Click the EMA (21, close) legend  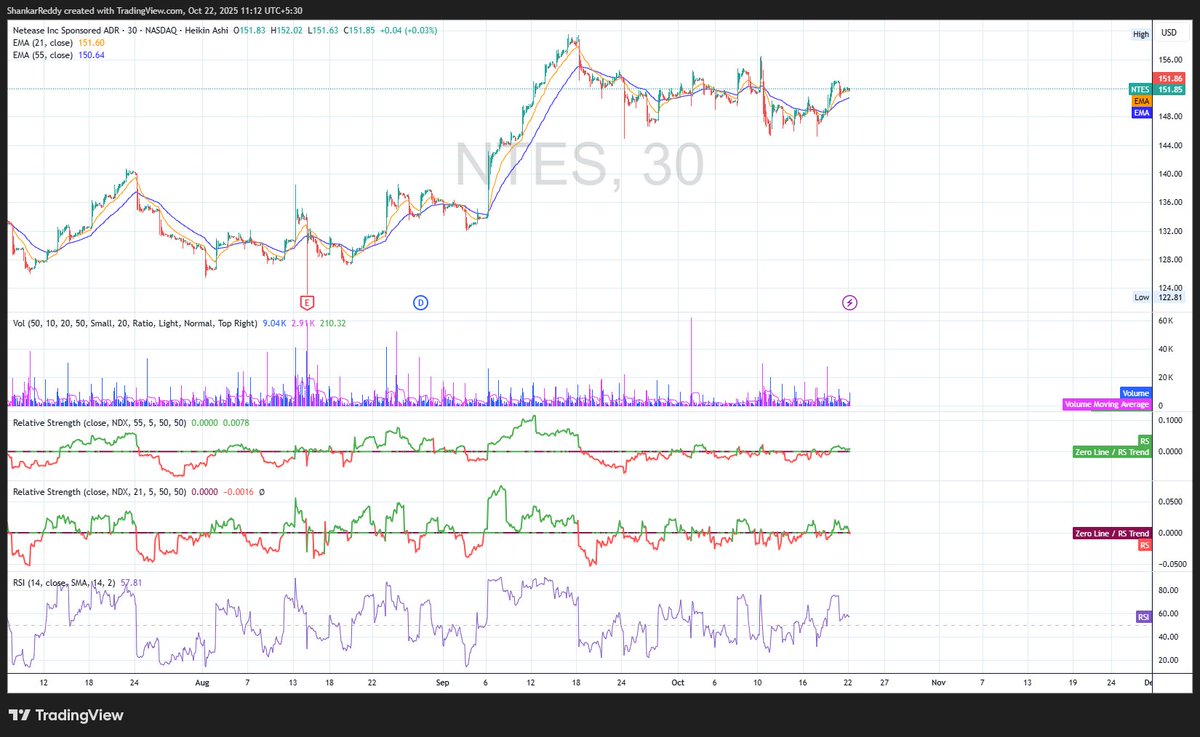(x=42, y=43)
